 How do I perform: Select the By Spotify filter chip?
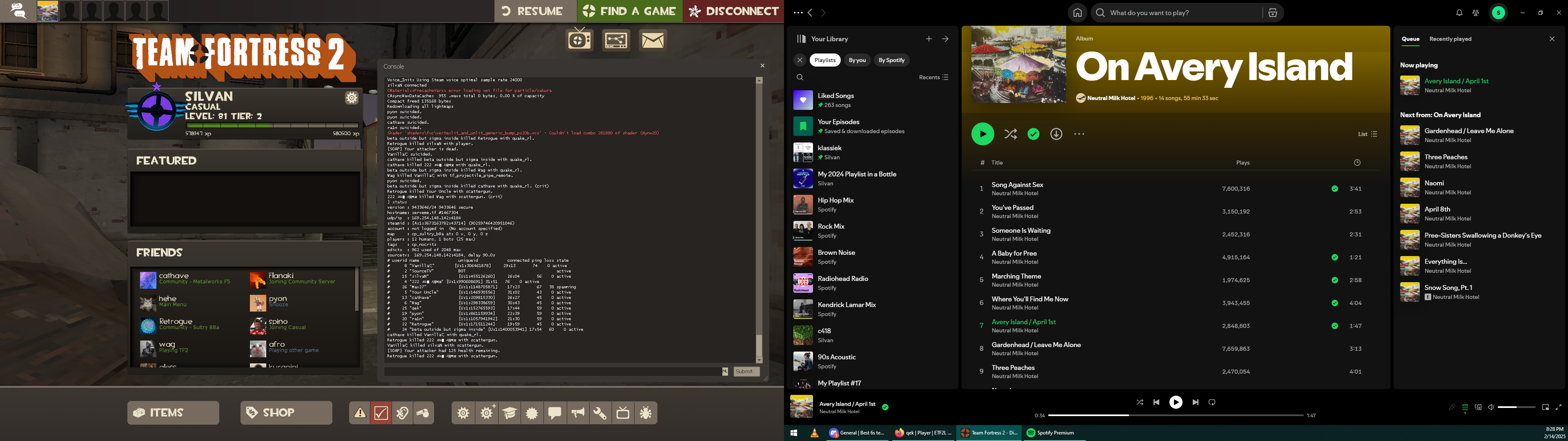(891, 60)
